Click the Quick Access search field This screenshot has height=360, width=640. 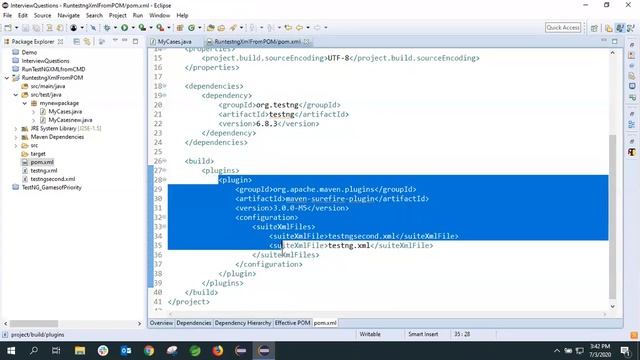[563, 28]
